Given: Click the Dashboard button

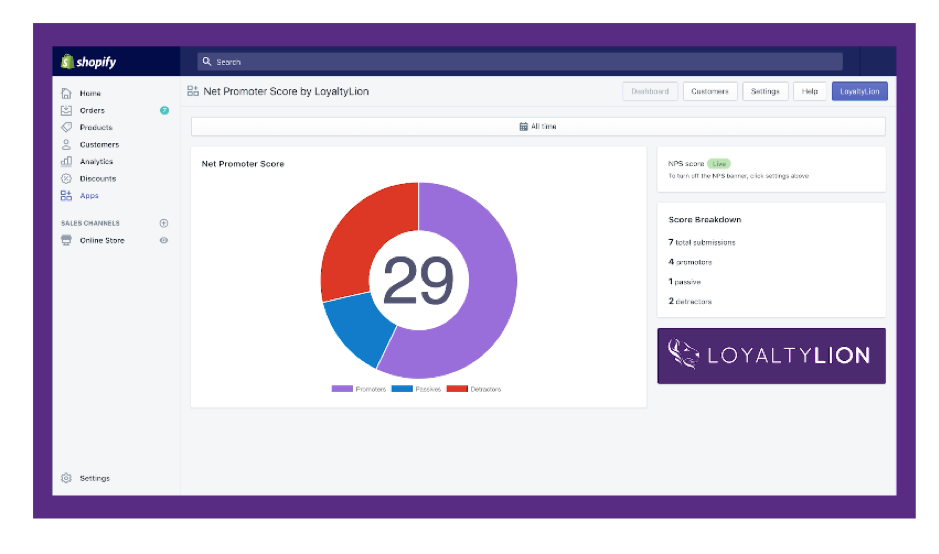Looking at the screenshot, I should click(x=650, y=91).
